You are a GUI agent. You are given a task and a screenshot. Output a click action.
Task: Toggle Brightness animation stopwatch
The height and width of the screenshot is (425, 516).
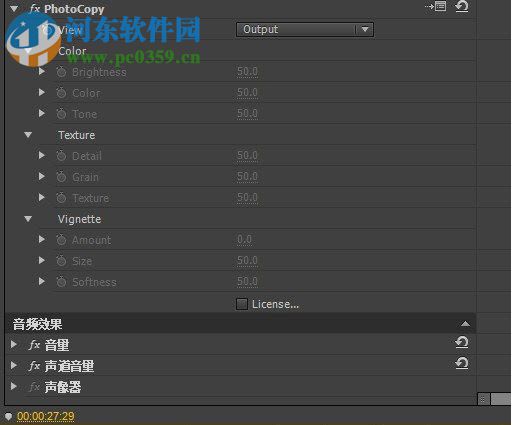(x=61, y=72)
